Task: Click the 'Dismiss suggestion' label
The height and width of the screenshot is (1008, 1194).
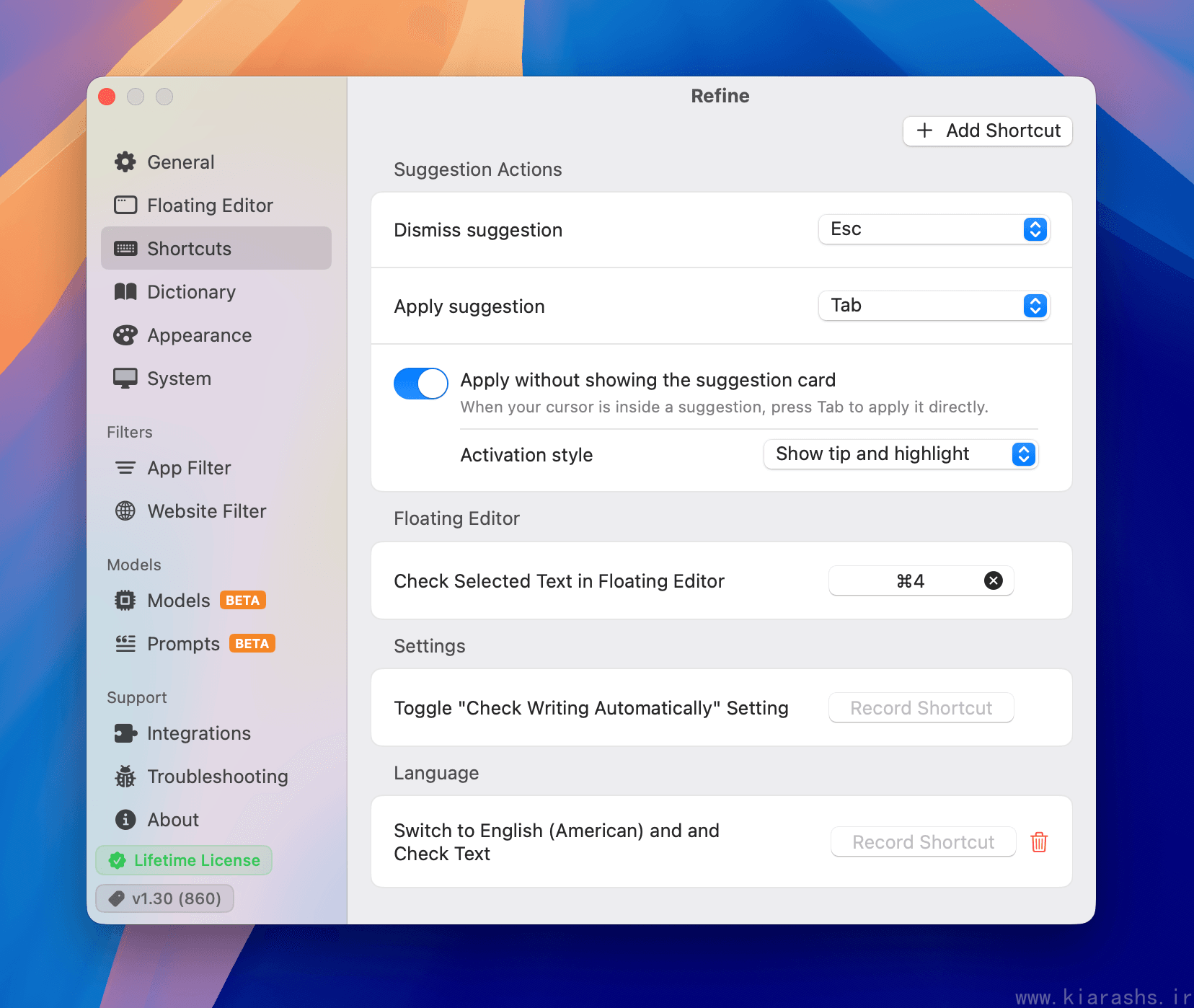Action: [x=478, y=230]
